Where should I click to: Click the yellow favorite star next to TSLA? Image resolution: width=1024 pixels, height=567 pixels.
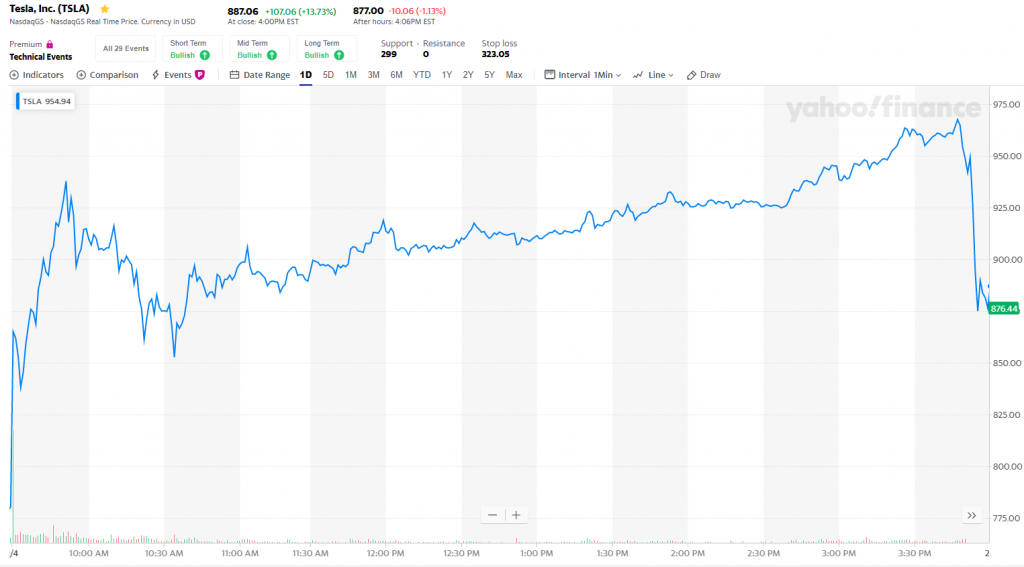tap(104, 9)
